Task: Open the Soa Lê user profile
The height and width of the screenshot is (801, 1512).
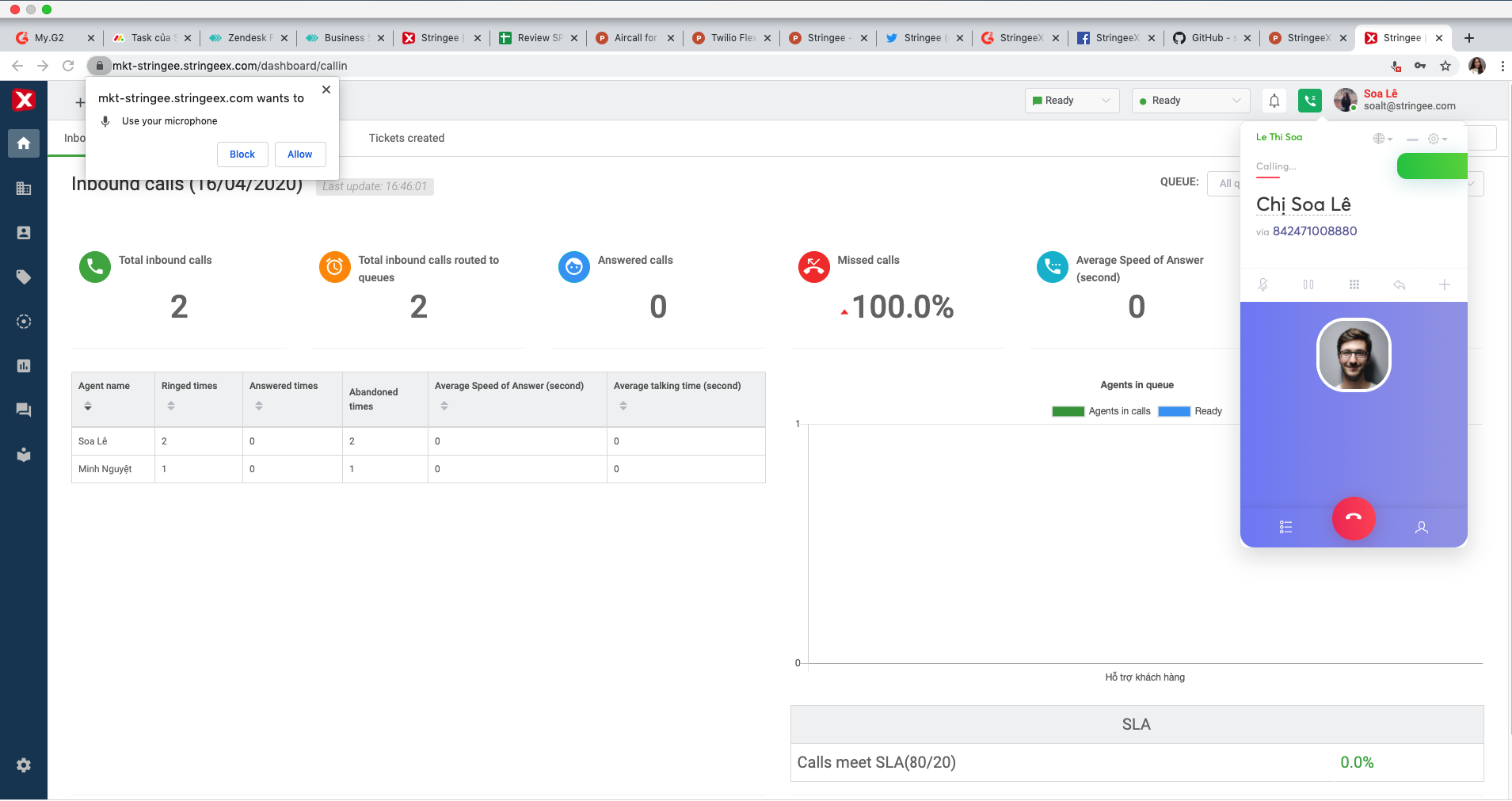Action: tap(1396, 100)
